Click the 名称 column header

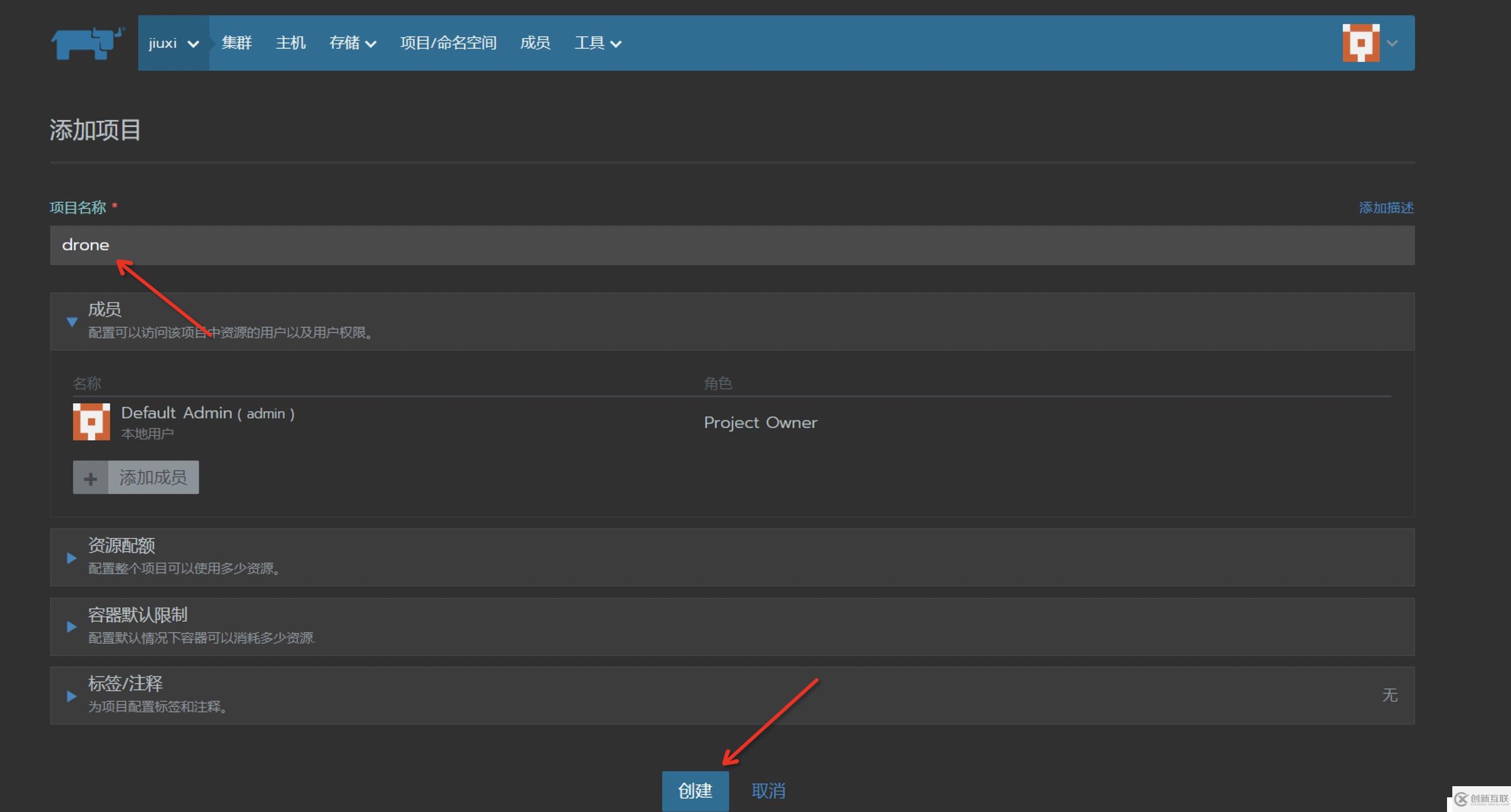click(x=87, y=384)
